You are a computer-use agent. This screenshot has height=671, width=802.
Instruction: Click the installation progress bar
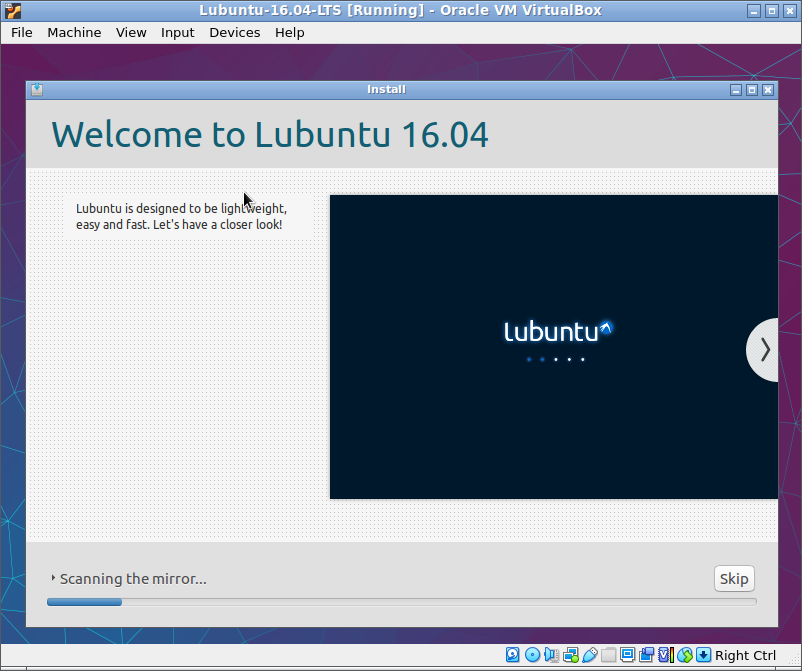click(x=402, y=602)
